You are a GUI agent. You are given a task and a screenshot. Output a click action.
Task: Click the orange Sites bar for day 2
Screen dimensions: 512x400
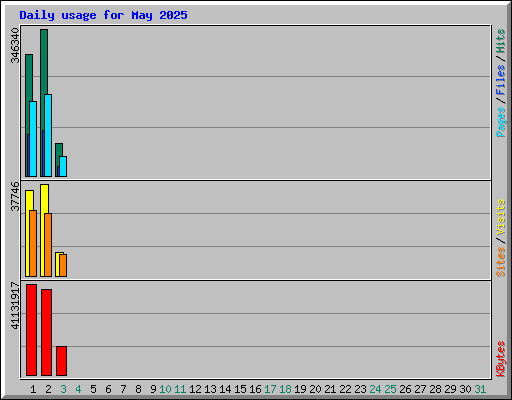[x=48, y=245]
